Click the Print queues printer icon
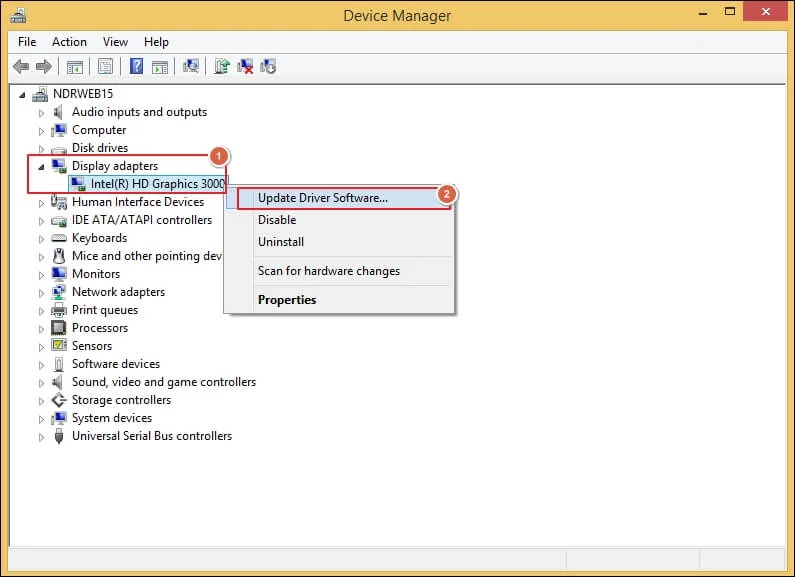 [x=59, y=310]
